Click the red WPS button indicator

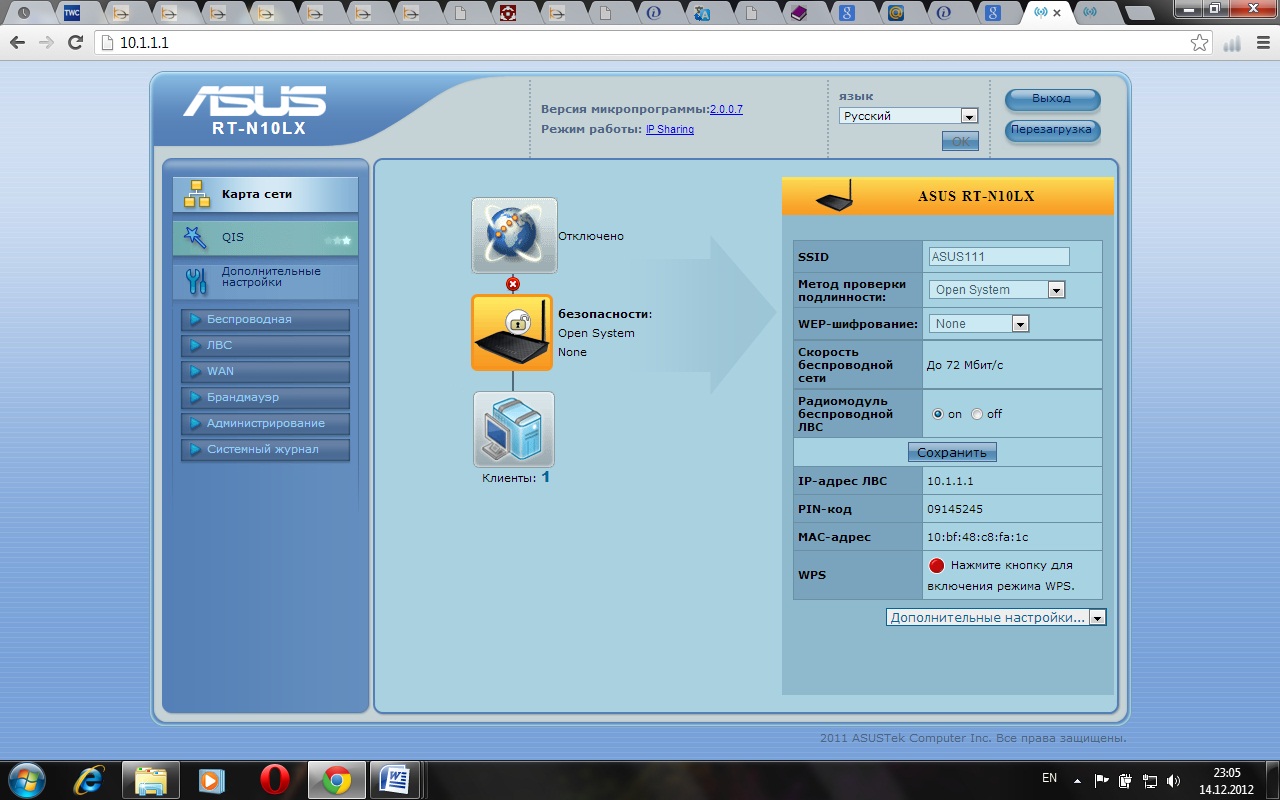pyautogui.click(x=937, y=565)
